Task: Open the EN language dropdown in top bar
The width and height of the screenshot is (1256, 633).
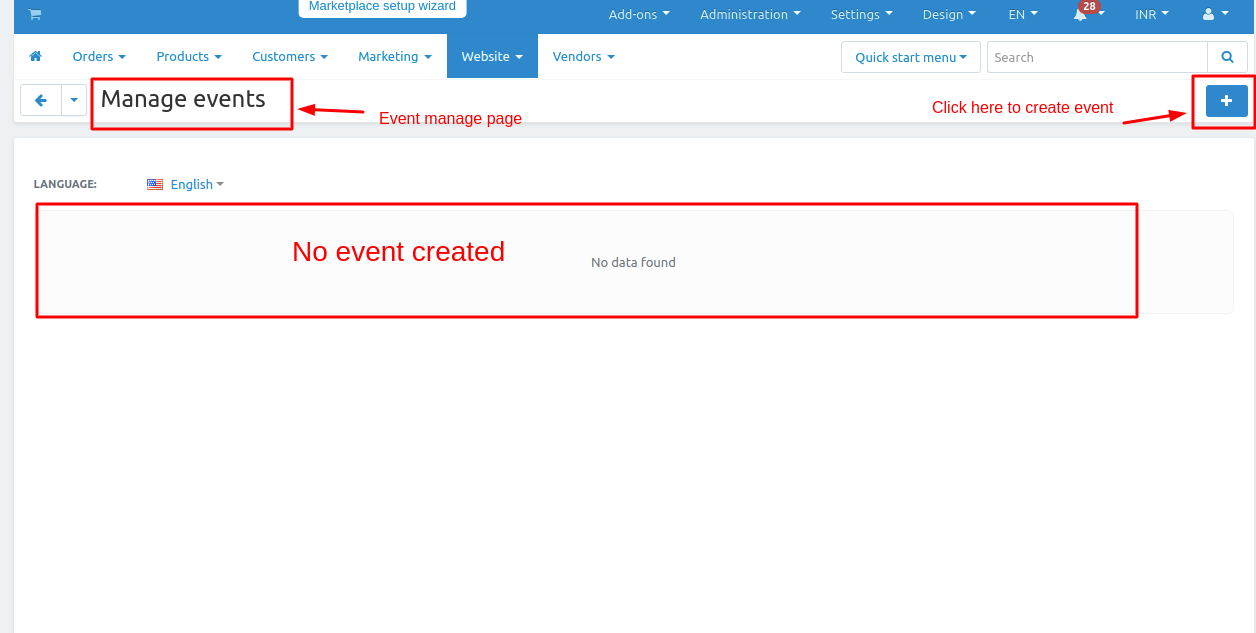Action: click(1022, 14)
